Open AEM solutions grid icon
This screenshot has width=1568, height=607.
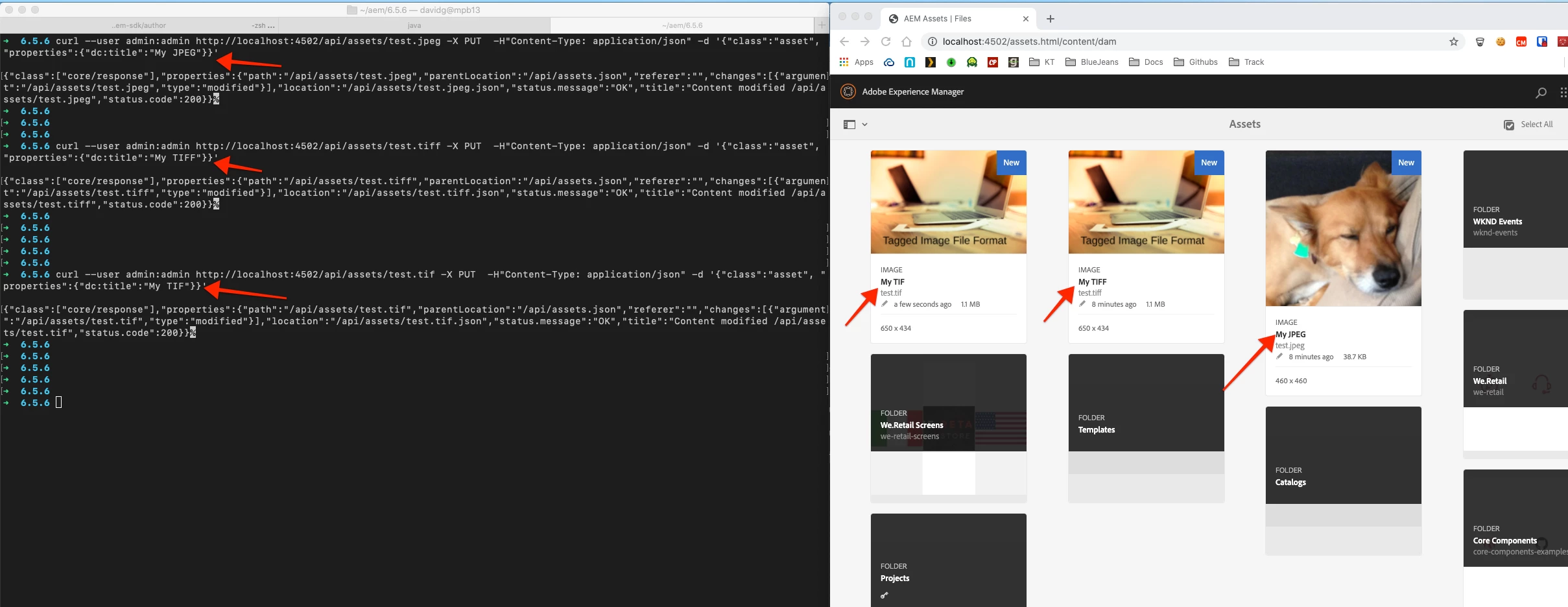pyautogui.click(x=1563, y=92)
